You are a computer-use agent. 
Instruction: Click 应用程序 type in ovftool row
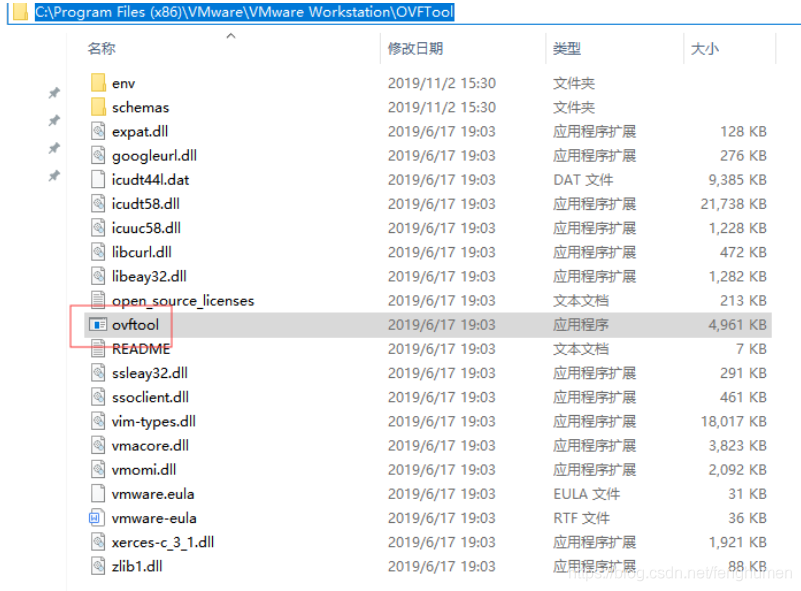[581, 324]
